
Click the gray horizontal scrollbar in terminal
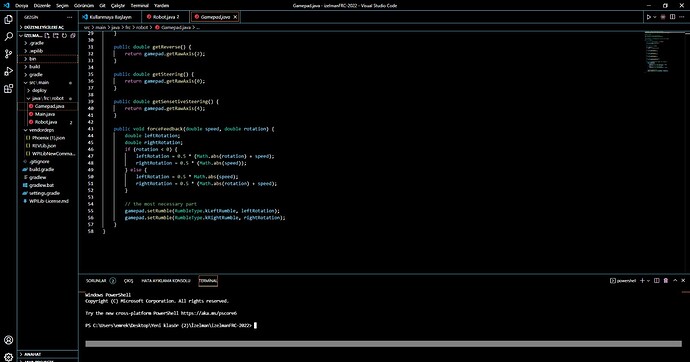383,344
